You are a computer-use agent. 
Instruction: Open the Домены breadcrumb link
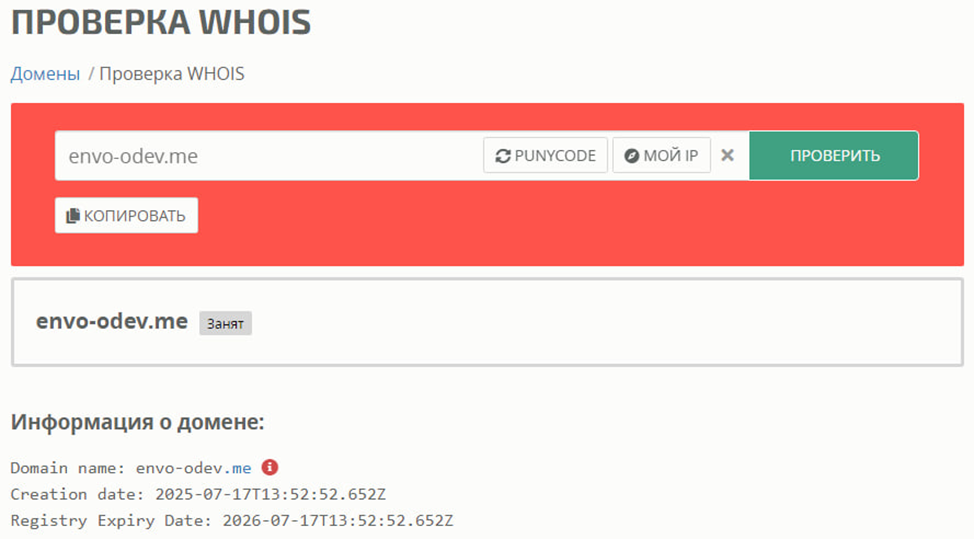[x=45, y=73]
